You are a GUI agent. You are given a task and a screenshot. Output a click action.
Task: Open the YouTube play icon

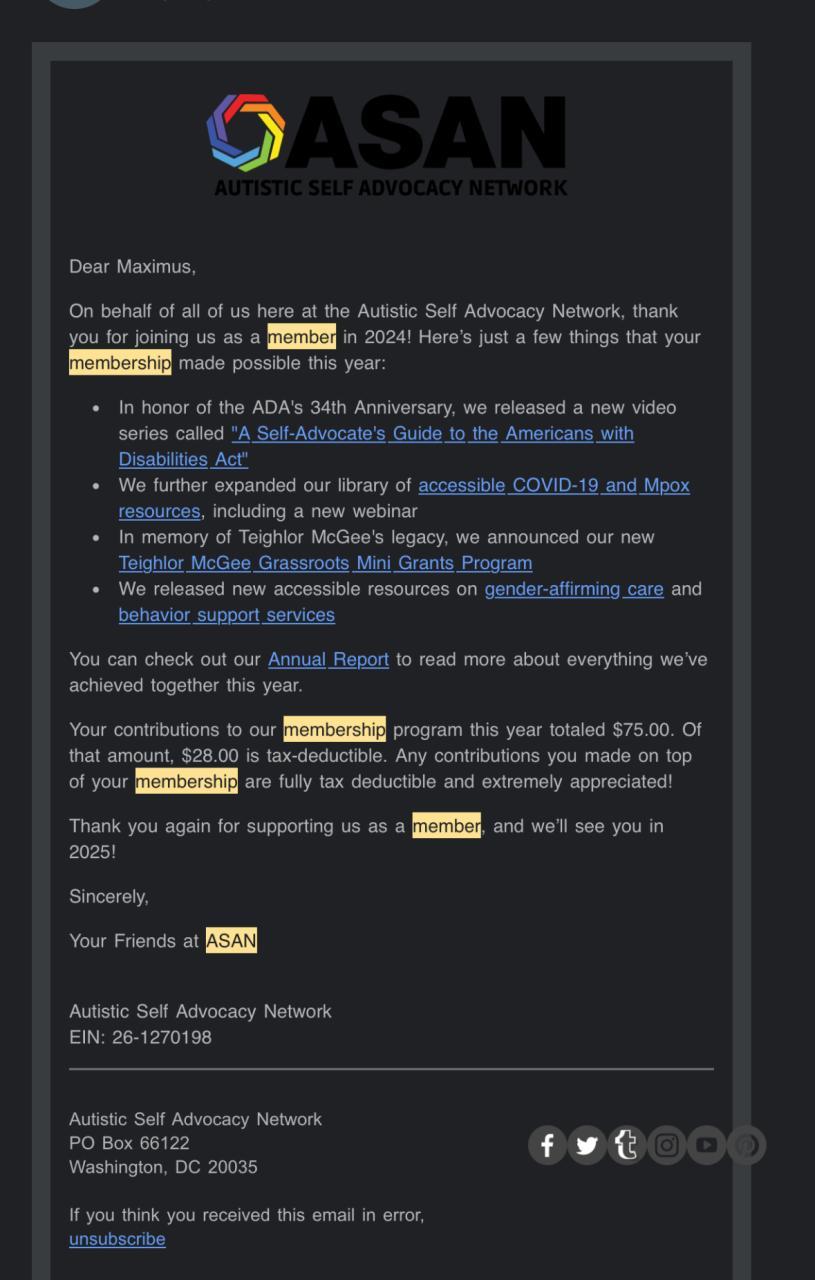(x=707, y=1145)
